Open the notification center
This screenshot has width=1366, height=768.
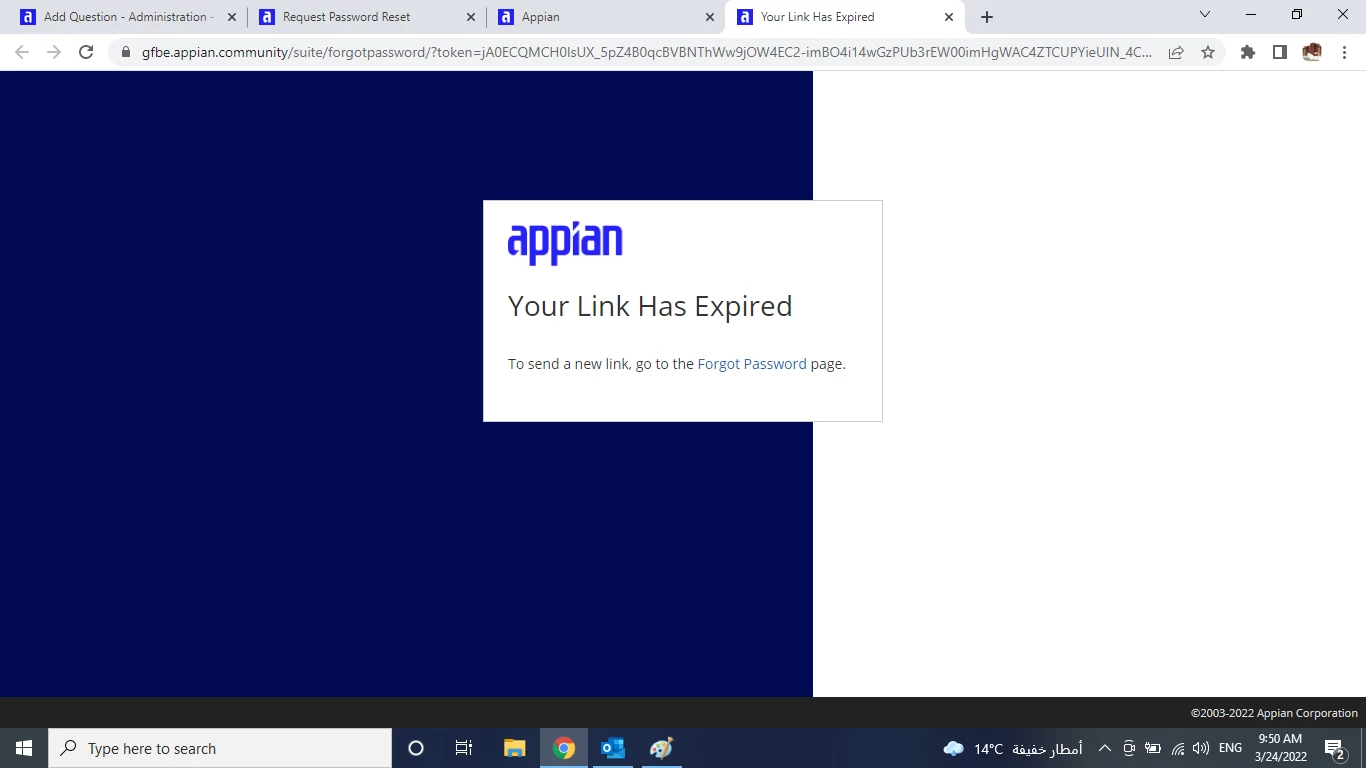[x=1335, y=748]
